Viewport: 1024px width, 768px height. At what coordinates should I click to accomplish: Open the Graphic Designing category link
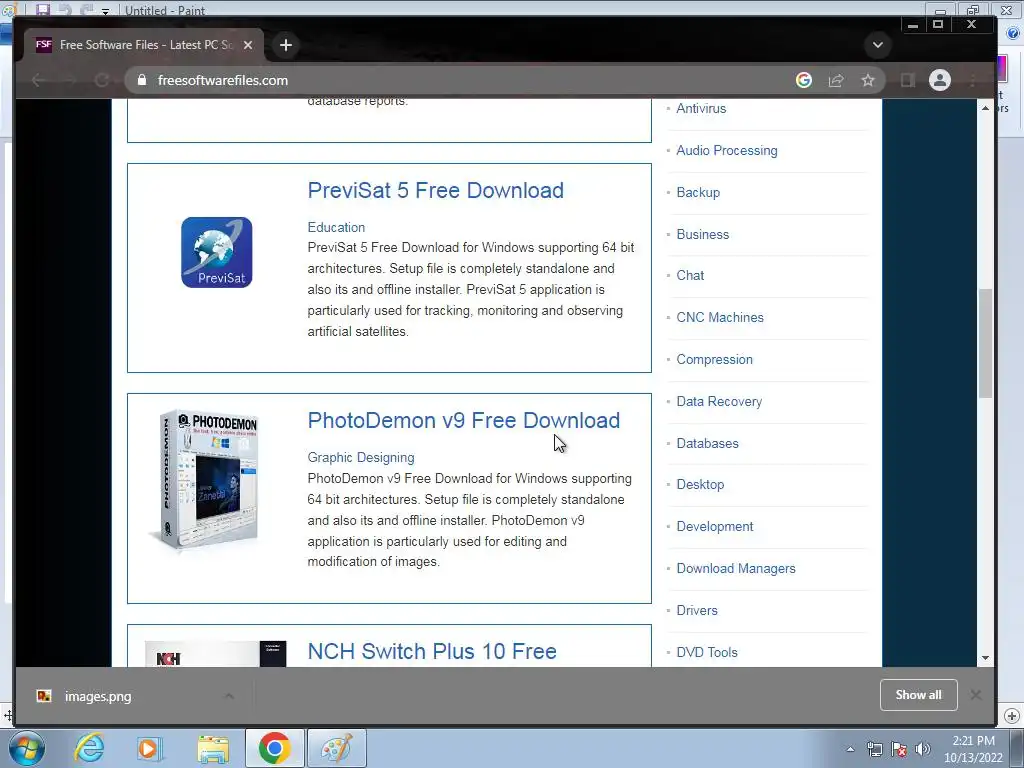361,458
